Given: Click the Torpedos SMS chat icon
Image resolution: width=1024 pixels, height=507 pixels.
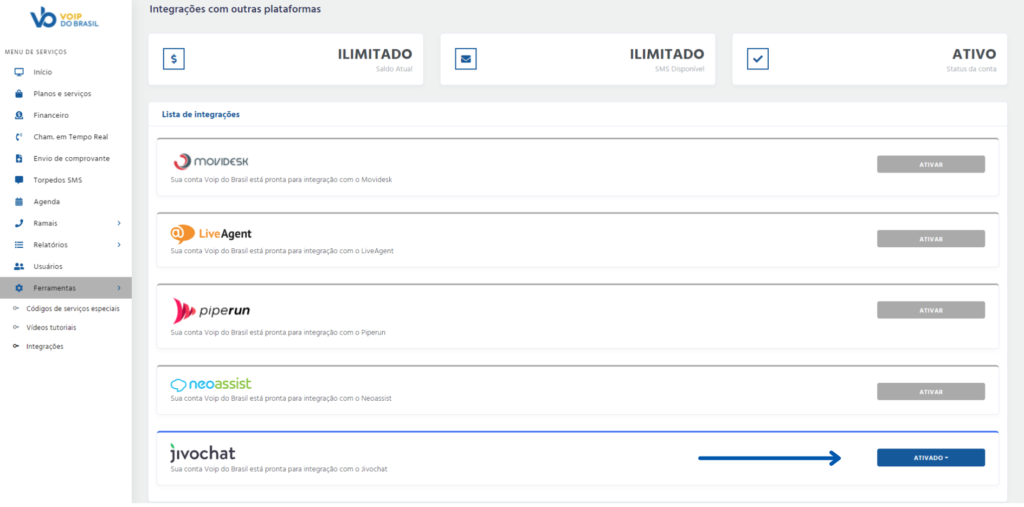Looking at the screenshot, I should [x=19, y=180].
